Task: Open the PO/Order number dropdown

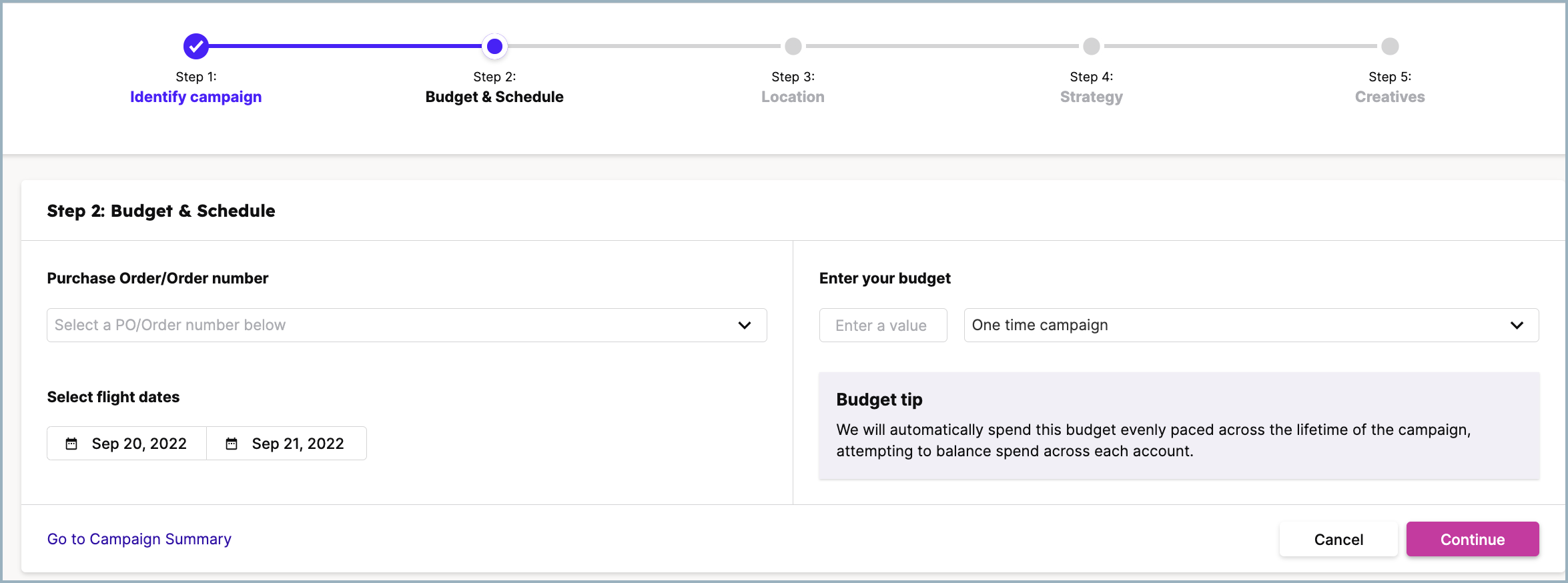Action: tap(407, 325)
